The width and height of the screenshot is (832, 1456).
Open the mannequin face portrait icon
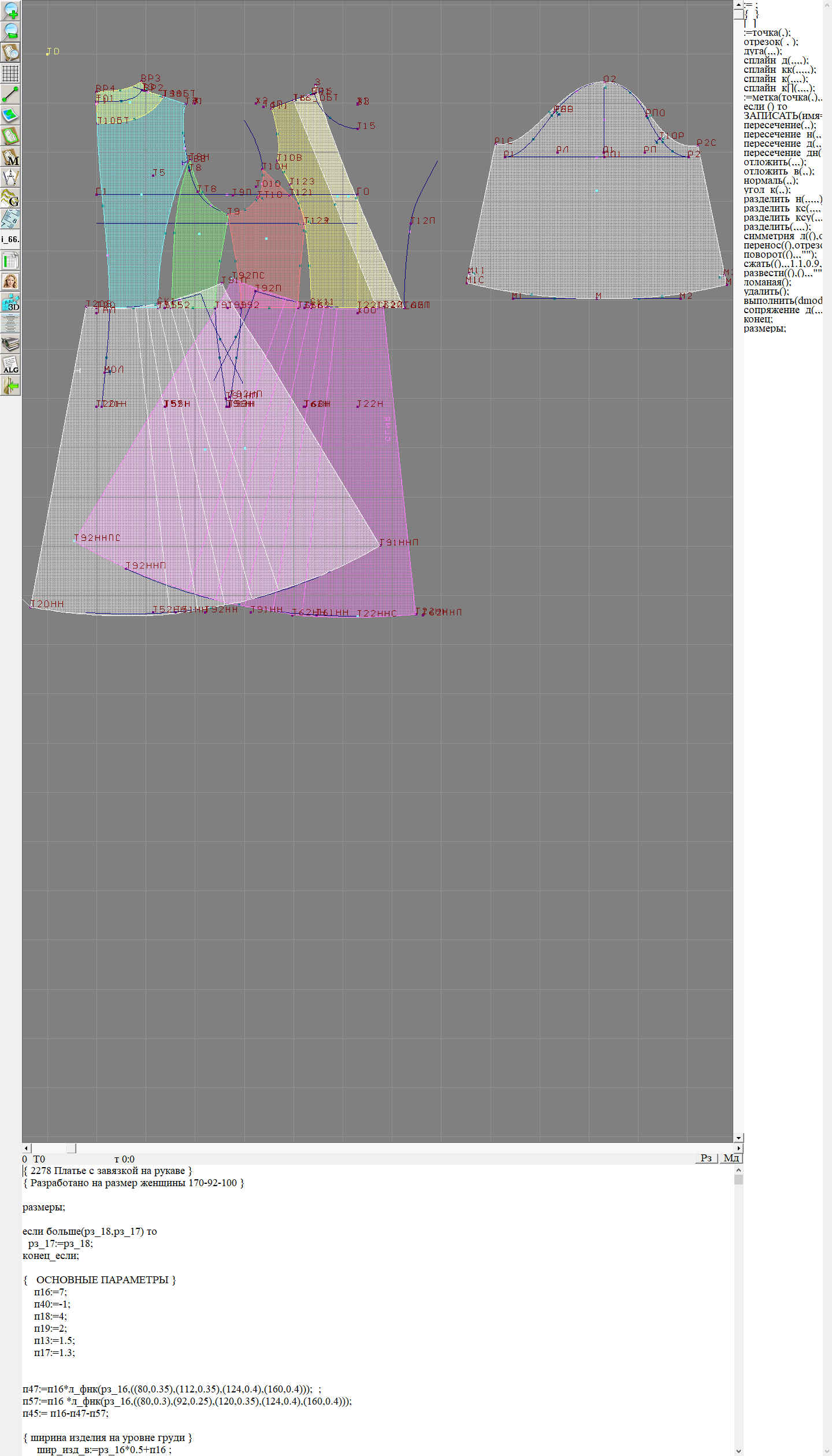click(x=10, y=281)
